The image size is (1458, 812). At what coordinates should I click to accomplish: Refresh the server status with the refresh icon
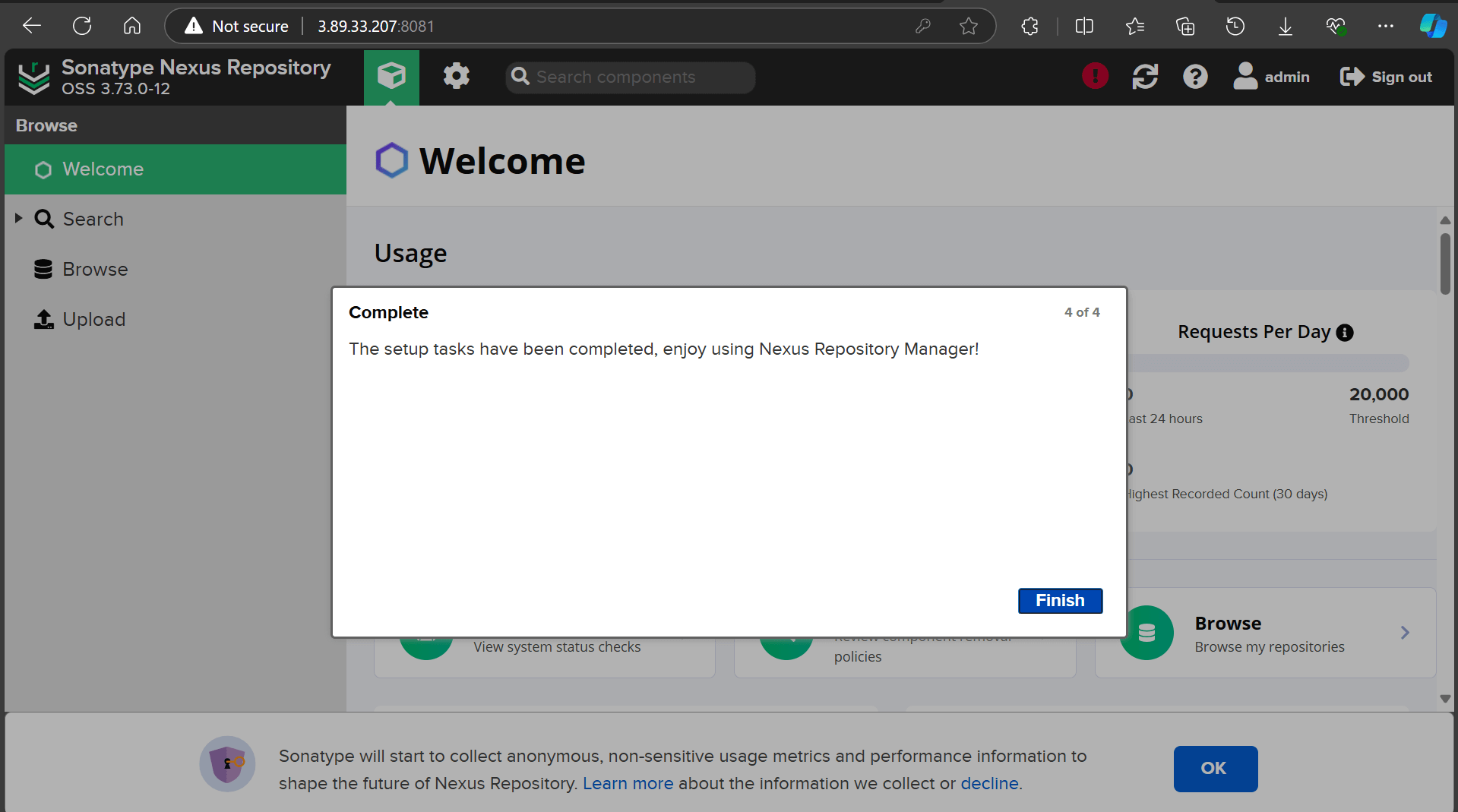click(1145, 76)
